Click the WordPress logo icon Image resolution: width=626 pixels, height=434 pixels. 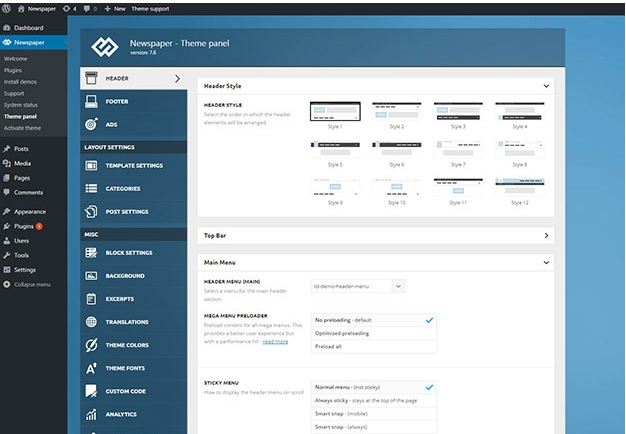pos(6,8)
